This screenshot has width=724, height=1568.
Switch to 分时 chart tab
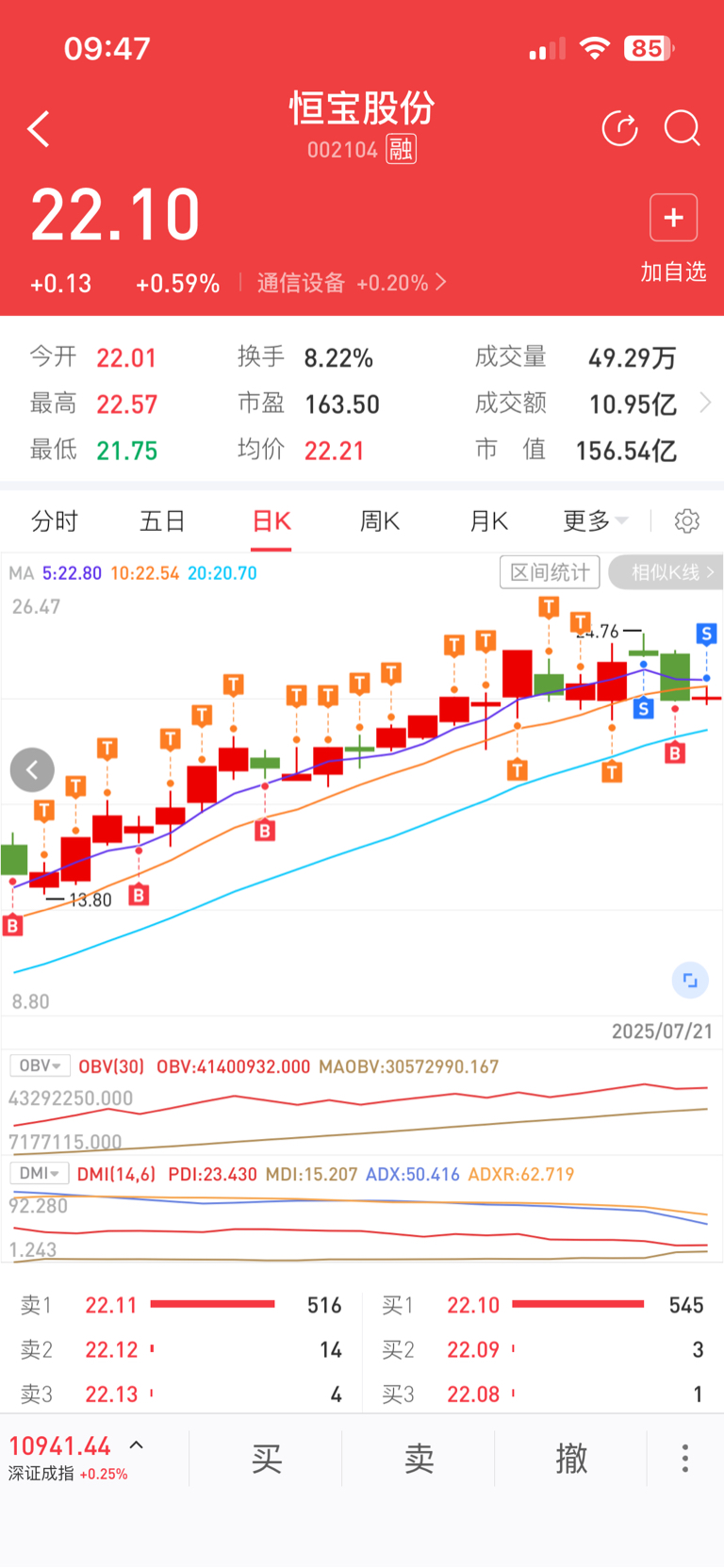coord(55,520)
